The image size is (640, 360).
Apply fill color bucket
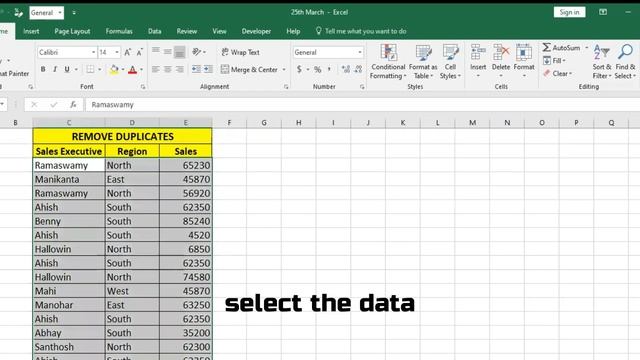(x=114, y=70)
